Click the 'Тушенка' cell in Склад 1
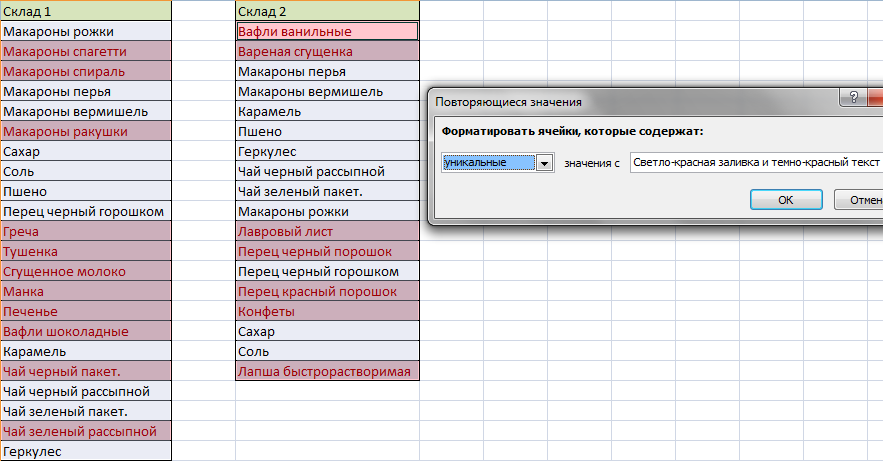 pos(85,251)
